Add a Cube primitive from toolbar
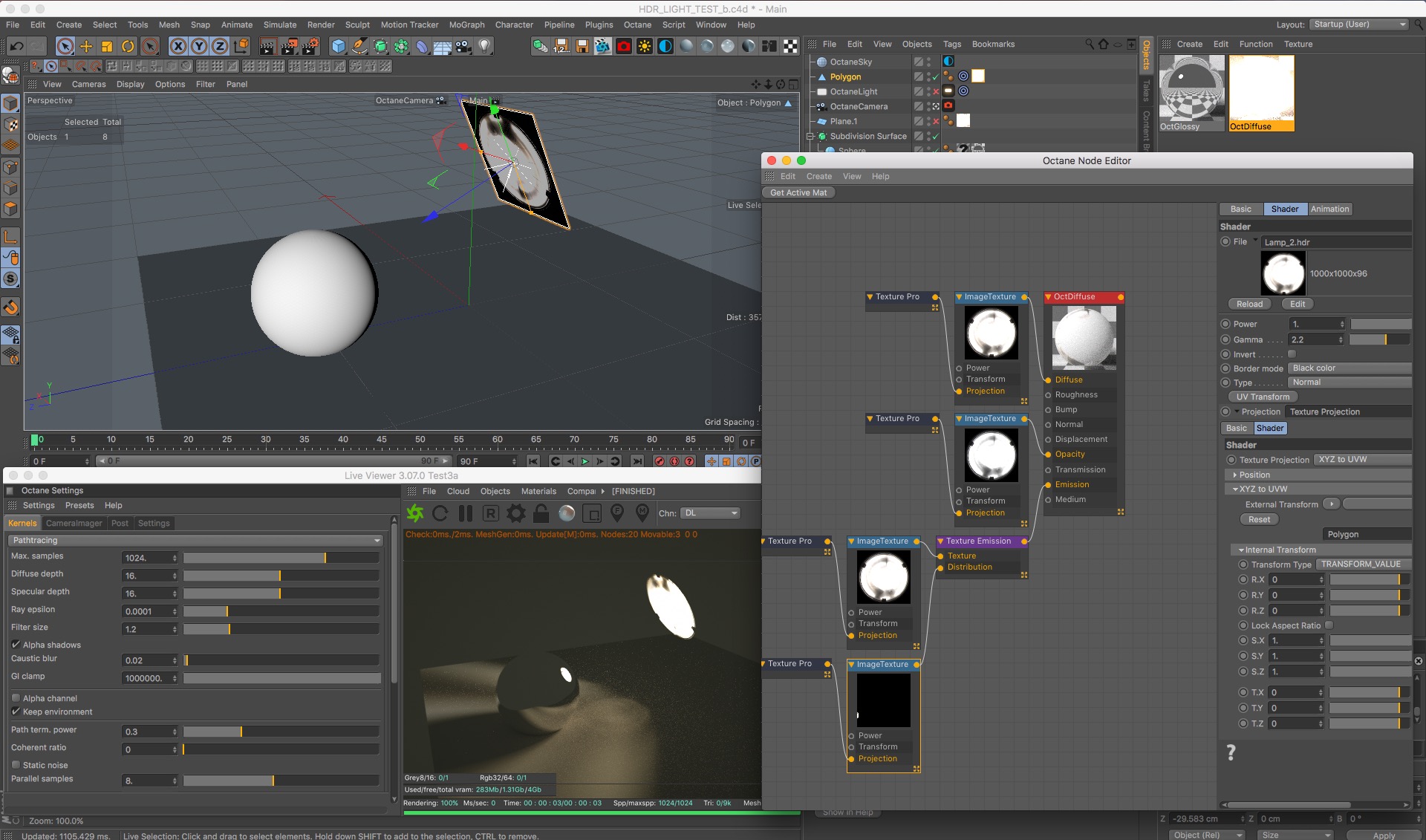 (x=339, y=47)
